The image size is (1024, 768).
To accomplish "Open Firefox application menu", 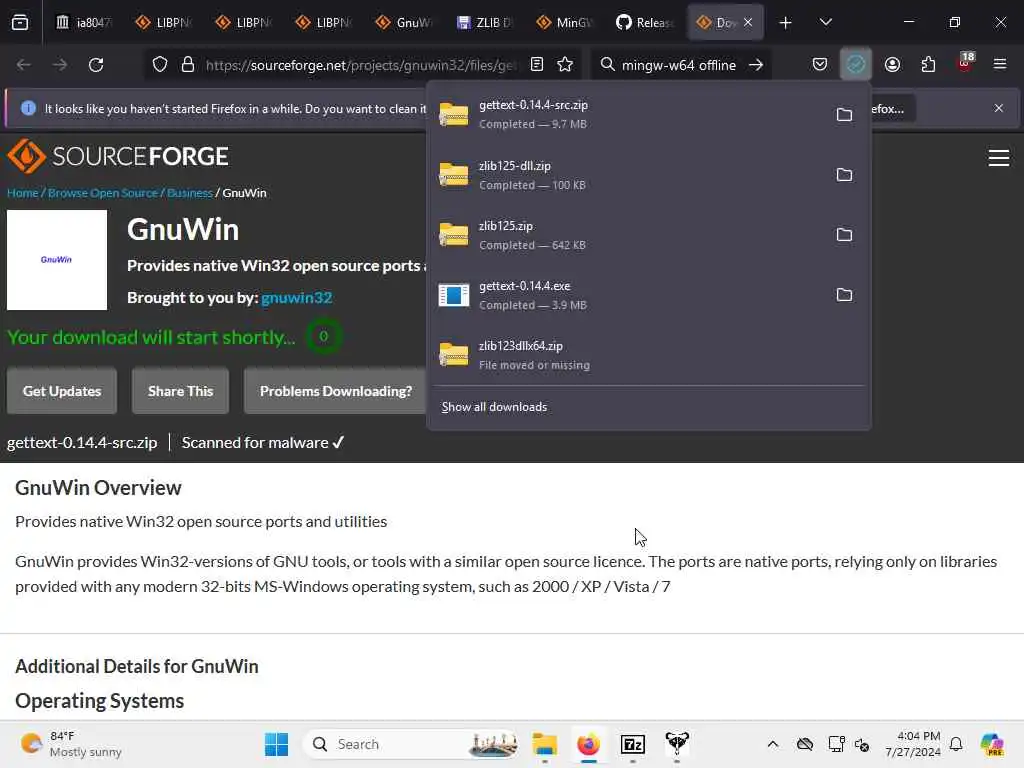I will [1000, 65].
